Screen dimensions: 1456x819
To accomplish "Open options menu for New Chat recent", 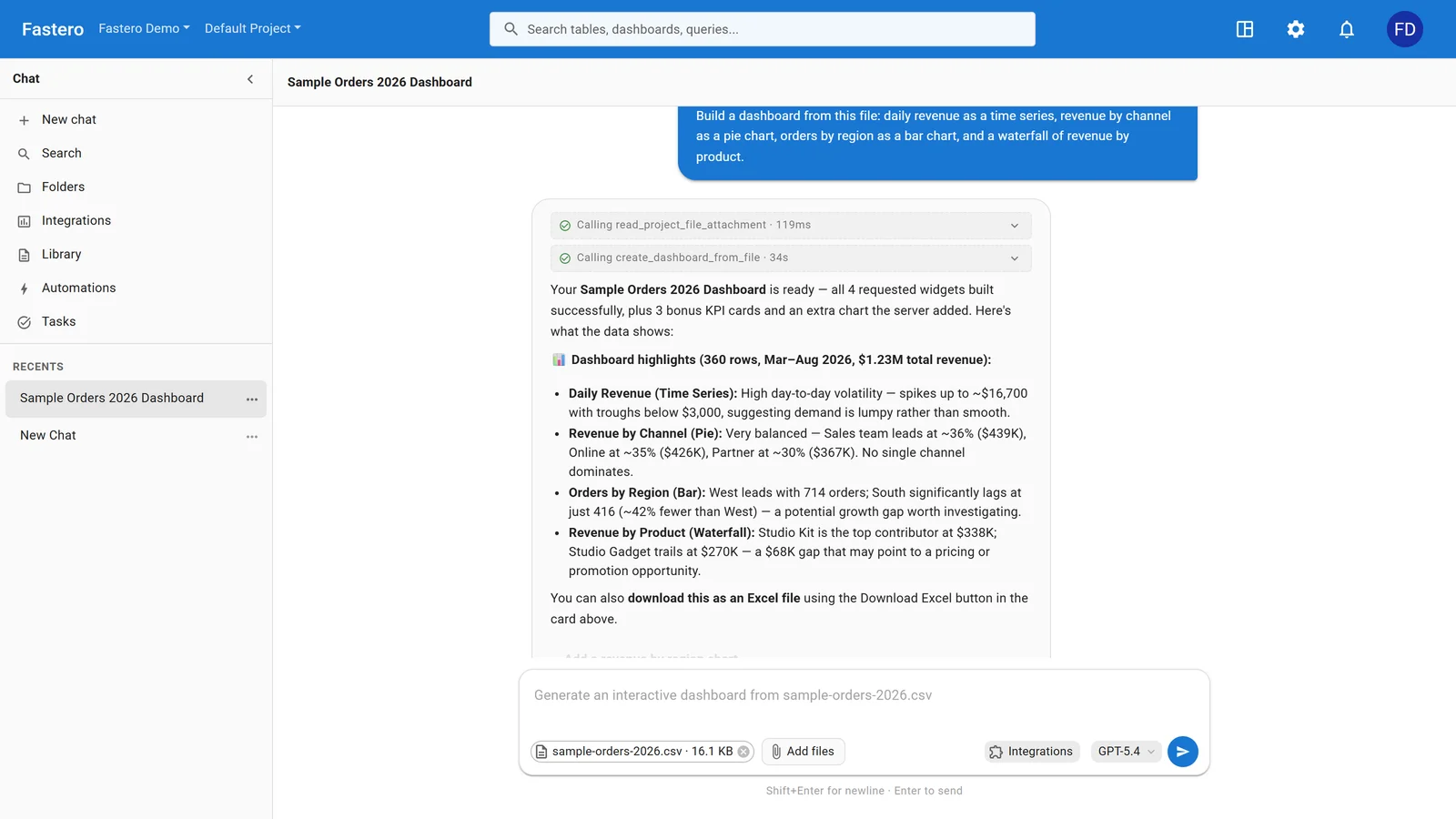I will coord(252,437).
